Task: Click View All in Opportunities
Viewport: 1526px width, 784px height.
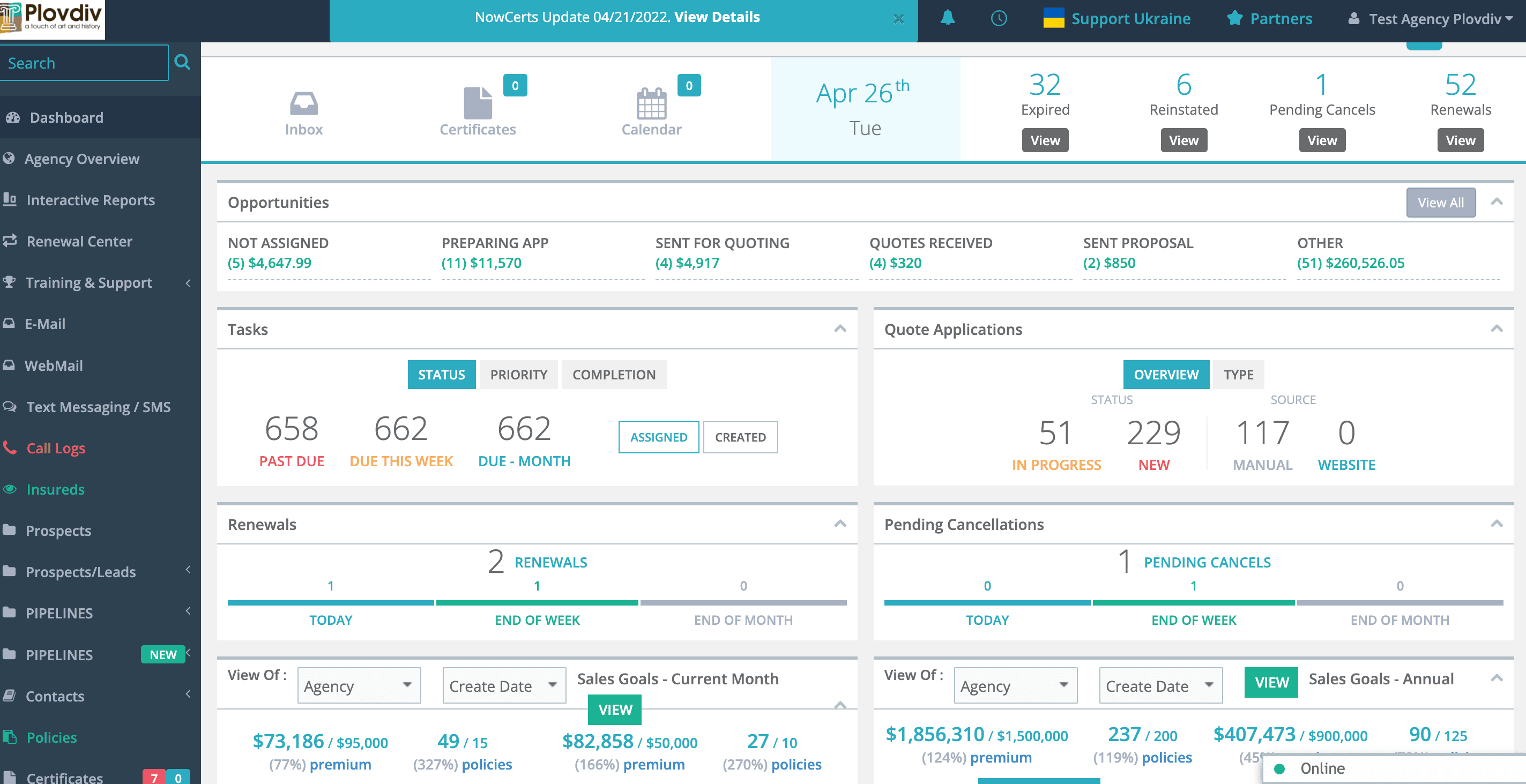Action: 1441,203
